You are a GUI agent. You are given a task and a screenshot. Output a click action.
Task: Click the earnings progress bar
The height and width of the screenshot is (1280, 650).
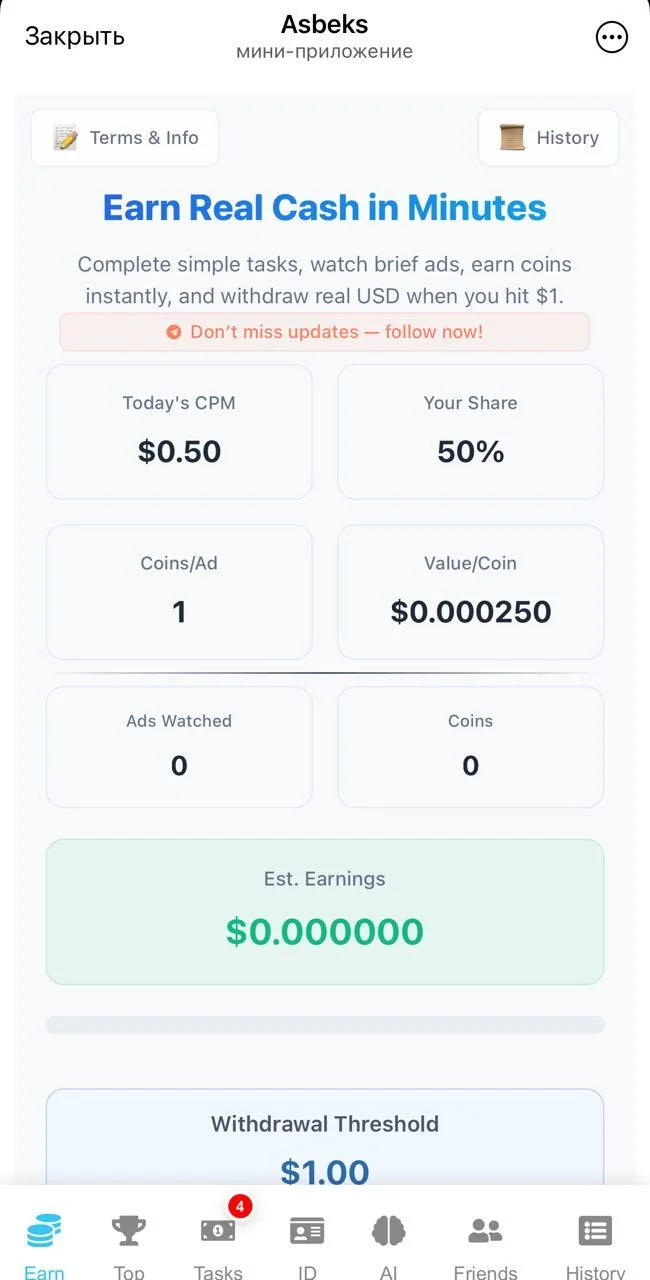tap(325, 1024)
